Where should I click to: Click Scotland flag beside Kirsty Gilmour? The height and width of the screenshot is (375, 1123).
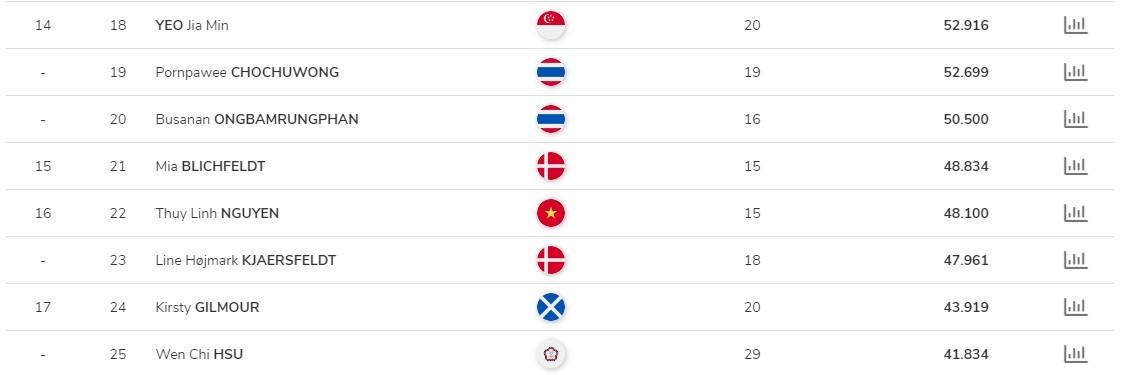[551, 307]
